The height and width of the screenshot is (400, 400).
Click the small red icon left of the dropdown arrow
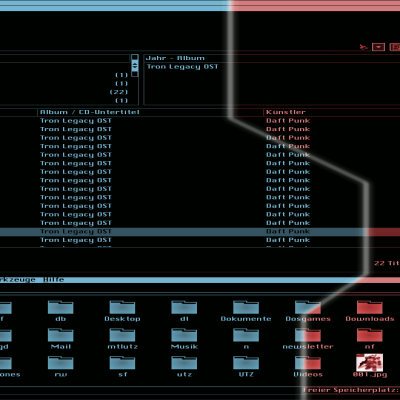point(364,47)
